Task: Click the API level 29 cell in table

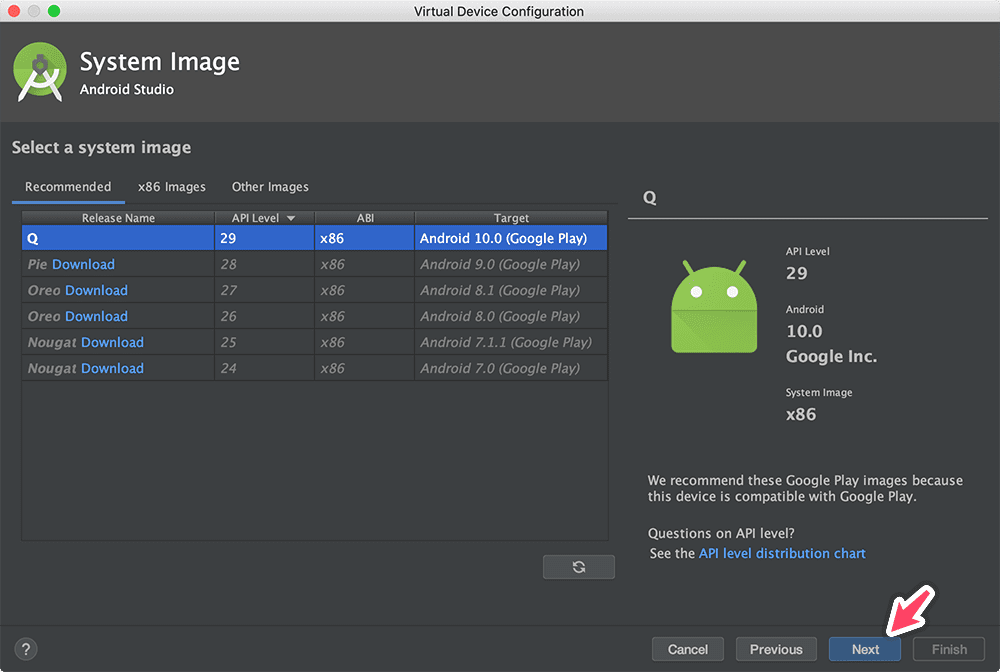Action: [265, 238]
